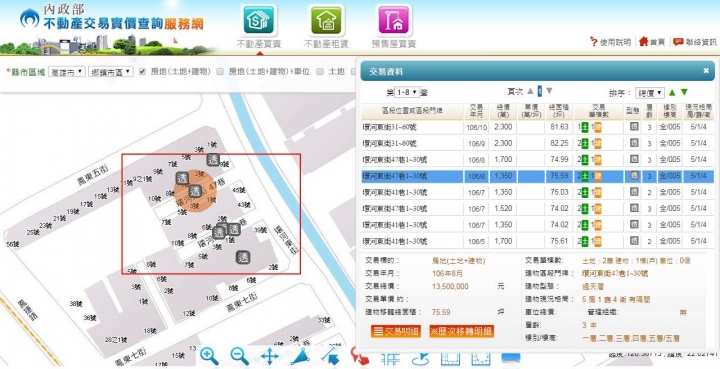
Task: Open 聯絡資訊 contact information link
Action: (x=695, y=42)
